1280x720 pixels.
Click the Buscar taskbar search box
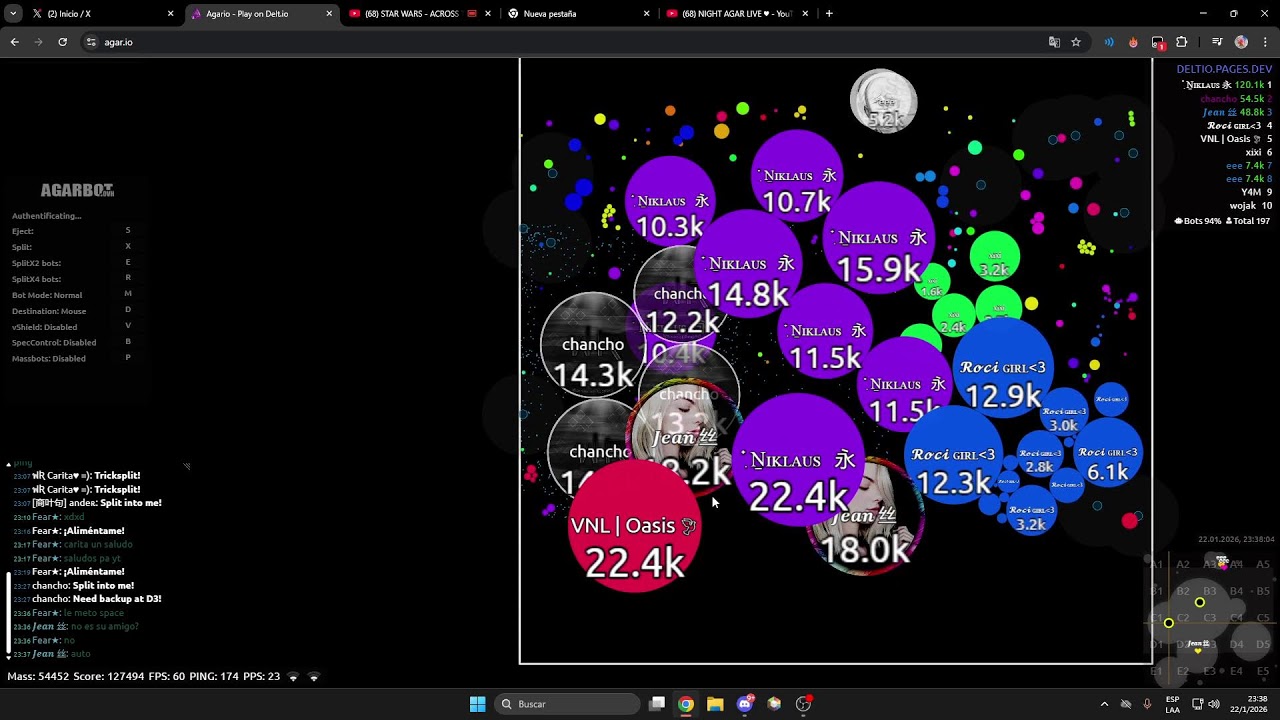pyautogui.click(x=567, y=704)
